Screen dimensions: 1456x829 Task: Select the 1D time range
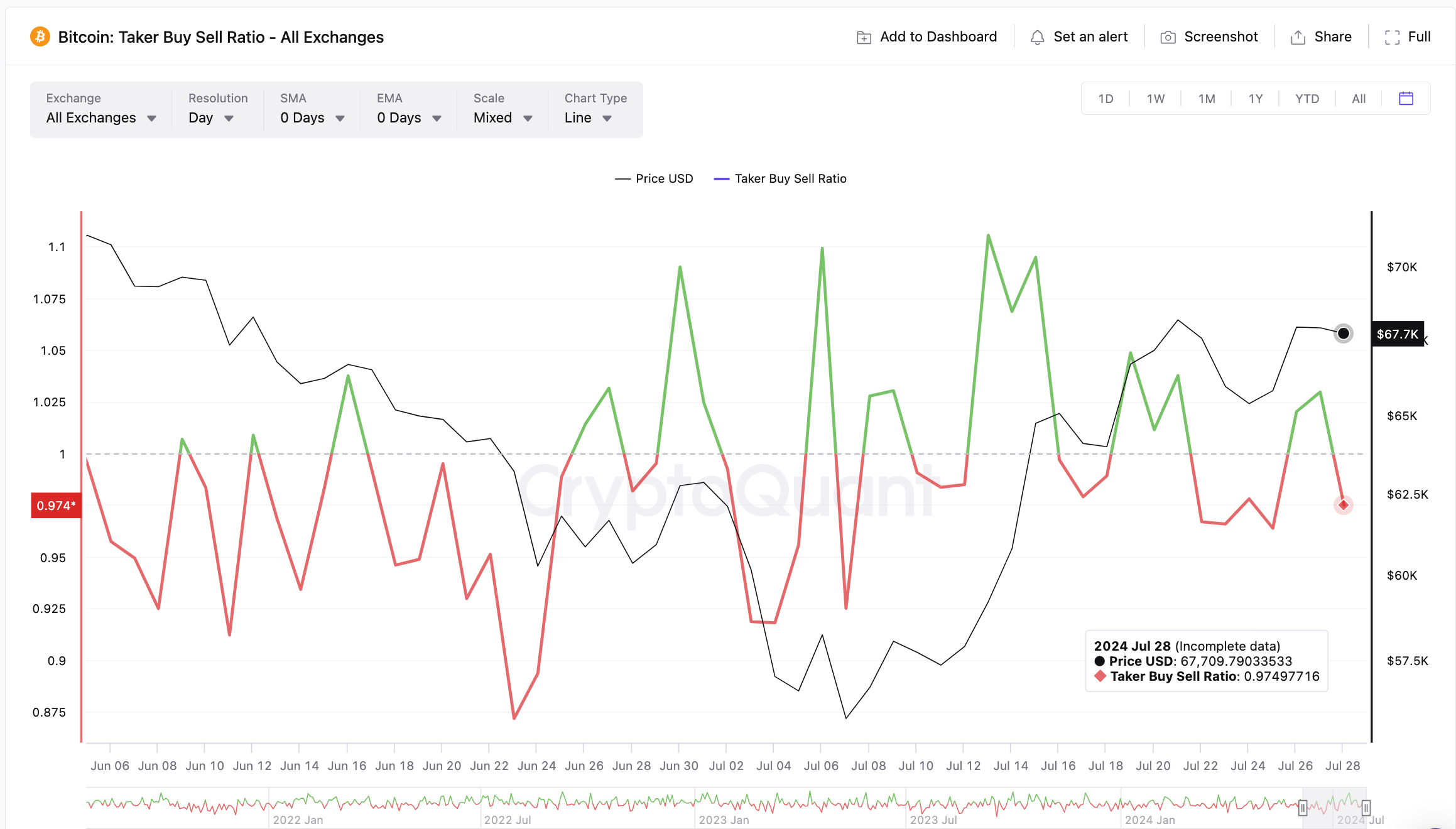1106,99
